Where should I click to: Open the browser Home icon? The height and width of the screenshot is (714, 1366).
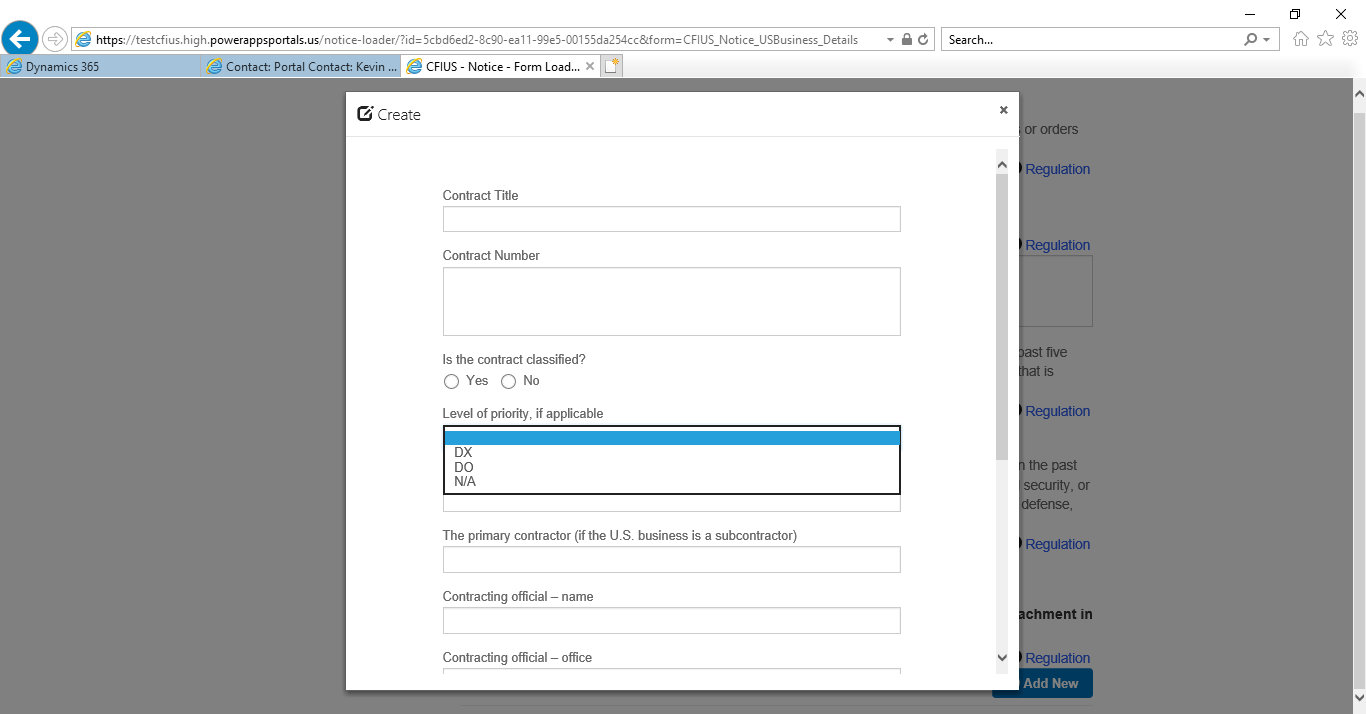[1301, 39]
